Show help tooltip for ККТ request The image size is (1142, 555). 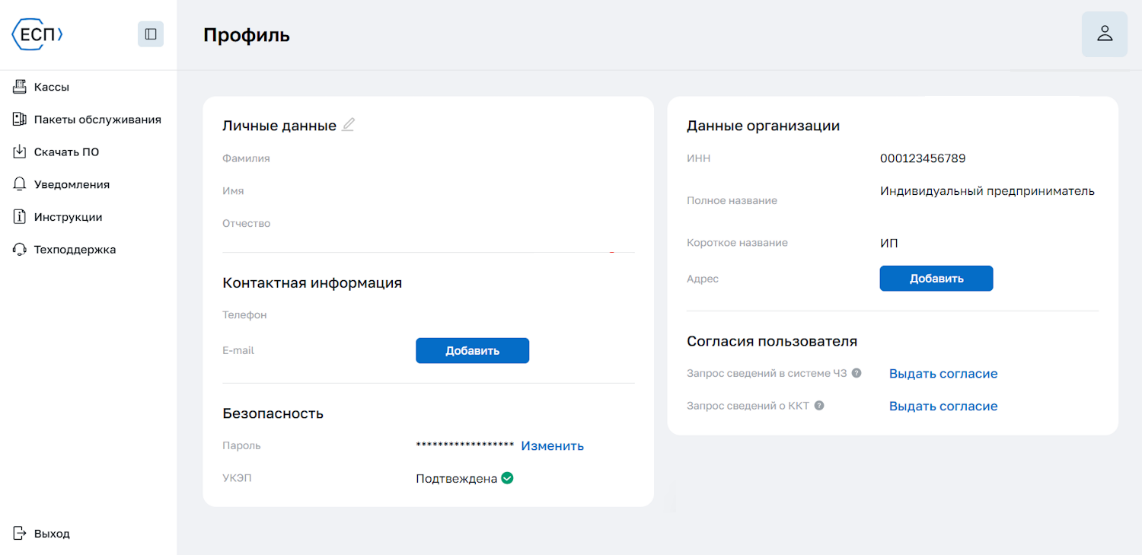click(x=819, y=406)
